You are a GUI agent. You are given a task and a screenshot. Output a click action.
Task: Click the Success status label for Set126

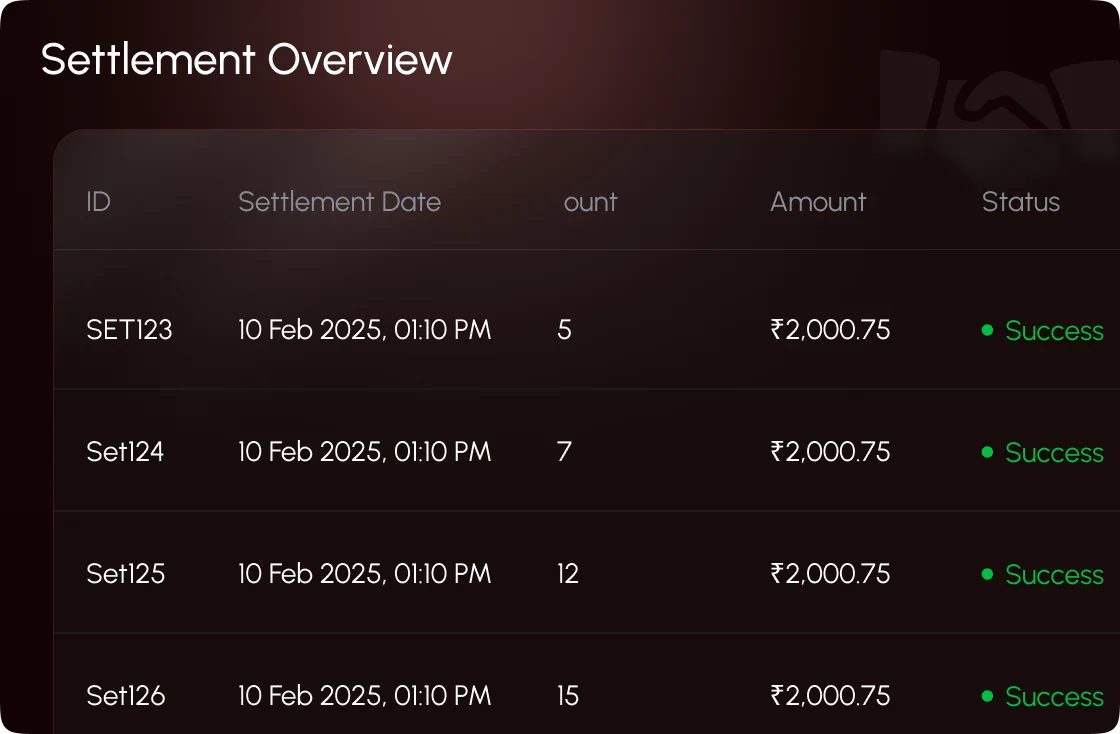click(1055, 697)
